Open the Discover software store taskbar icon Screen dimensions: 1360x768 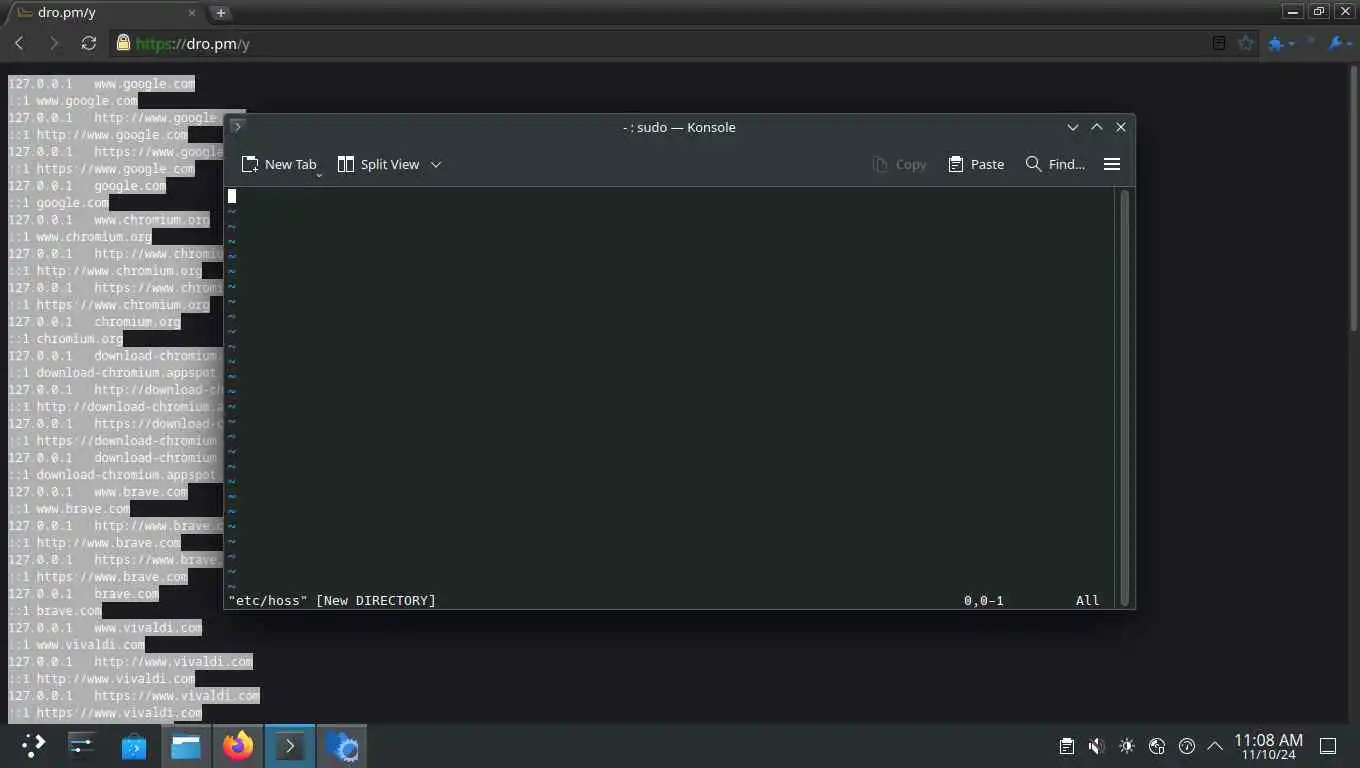point(134,746)
